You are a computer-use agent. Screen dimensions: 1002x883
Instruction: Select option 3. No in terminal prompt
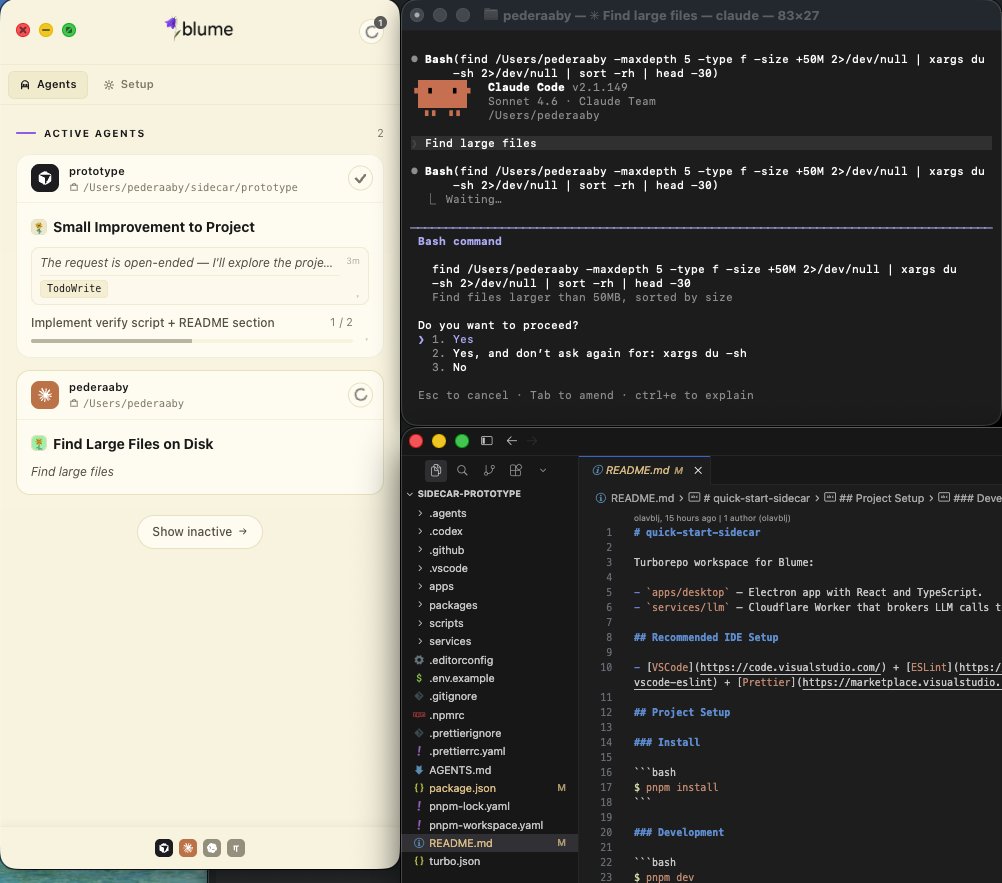point(449,367)
